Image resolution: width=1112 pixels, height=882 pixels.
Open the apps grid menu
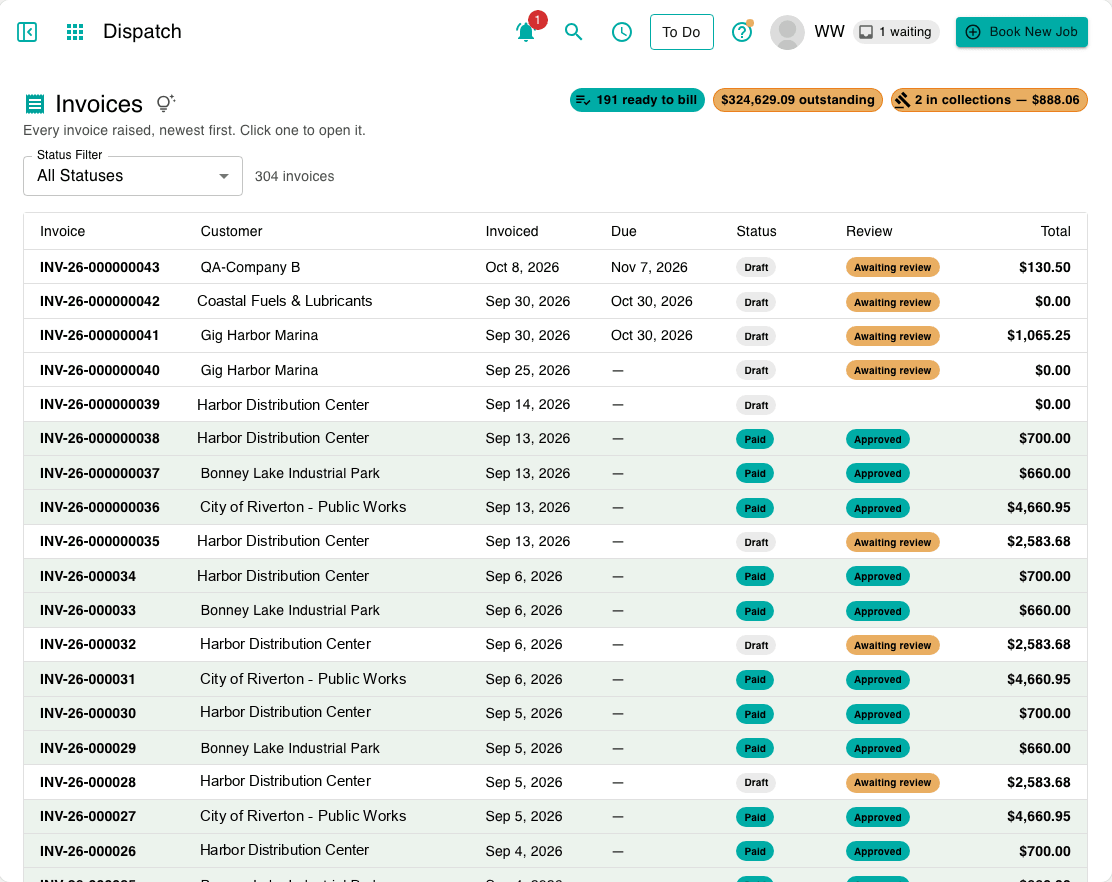75,32
